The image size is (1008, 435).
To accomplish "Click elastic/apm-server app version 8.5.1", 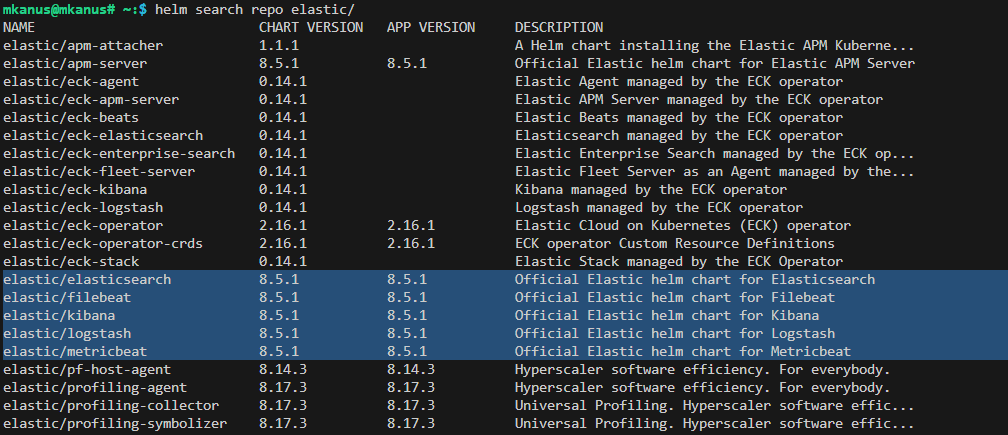I will (407, 64).
